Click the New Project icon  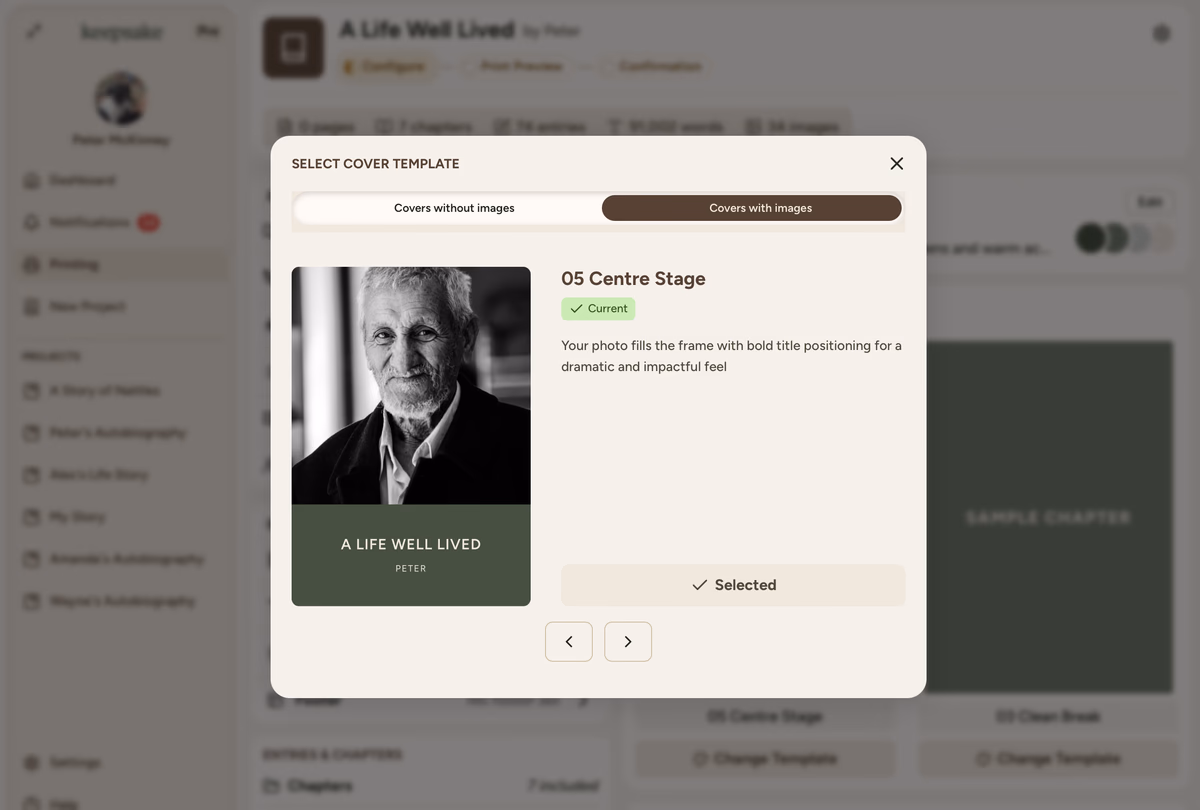32,307
